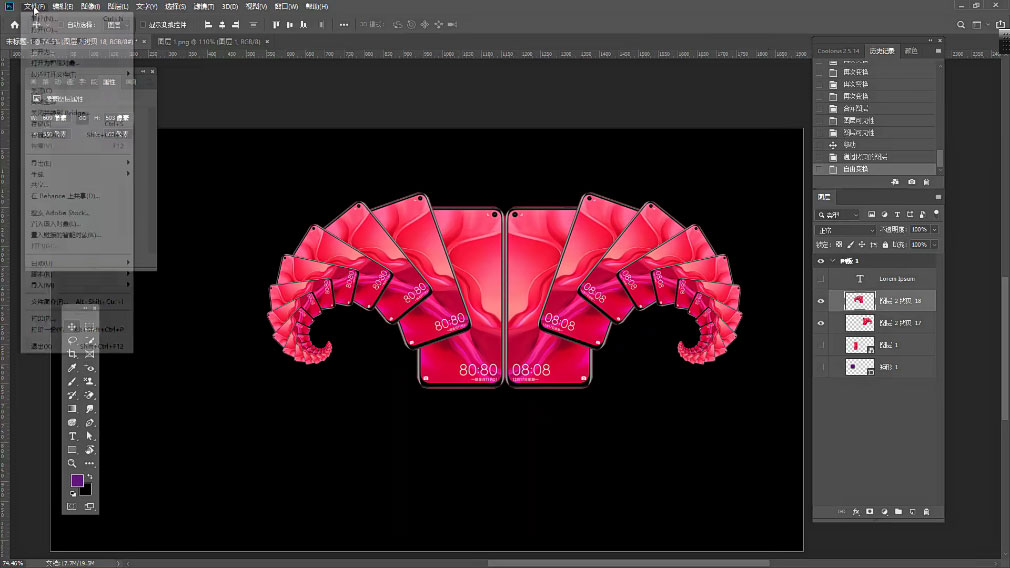Screen dimensions: 1010x568
Task: Filter layers by type (T) icon
Action: (x=897, y=214)
